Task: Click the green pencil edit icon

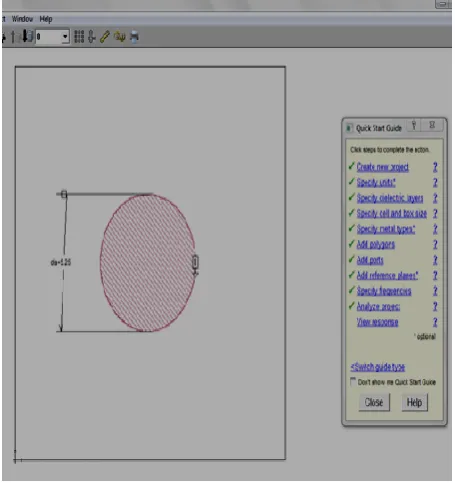Action: (x=105, y=37)
